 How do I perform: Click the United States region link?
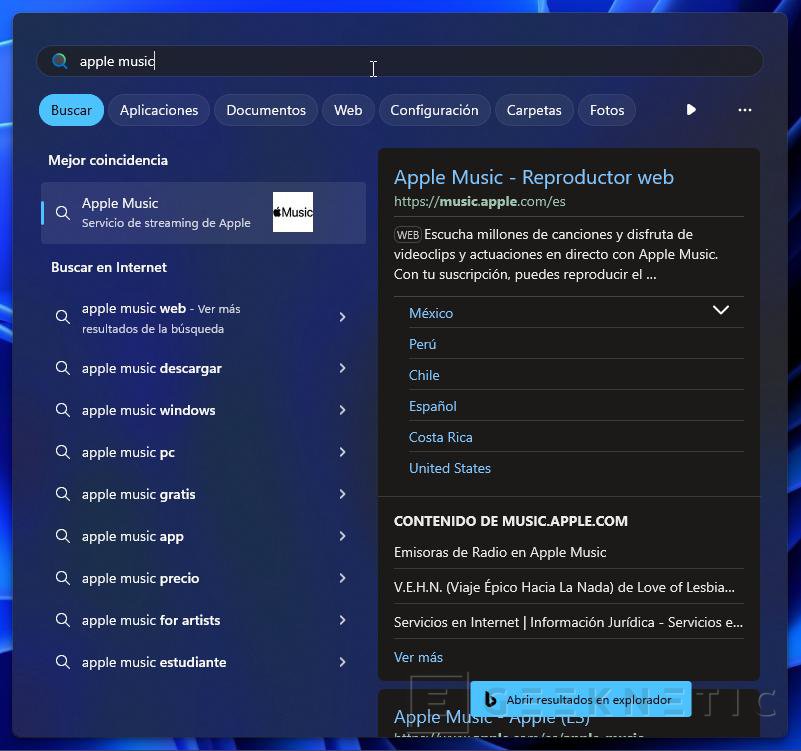(449, 468)
